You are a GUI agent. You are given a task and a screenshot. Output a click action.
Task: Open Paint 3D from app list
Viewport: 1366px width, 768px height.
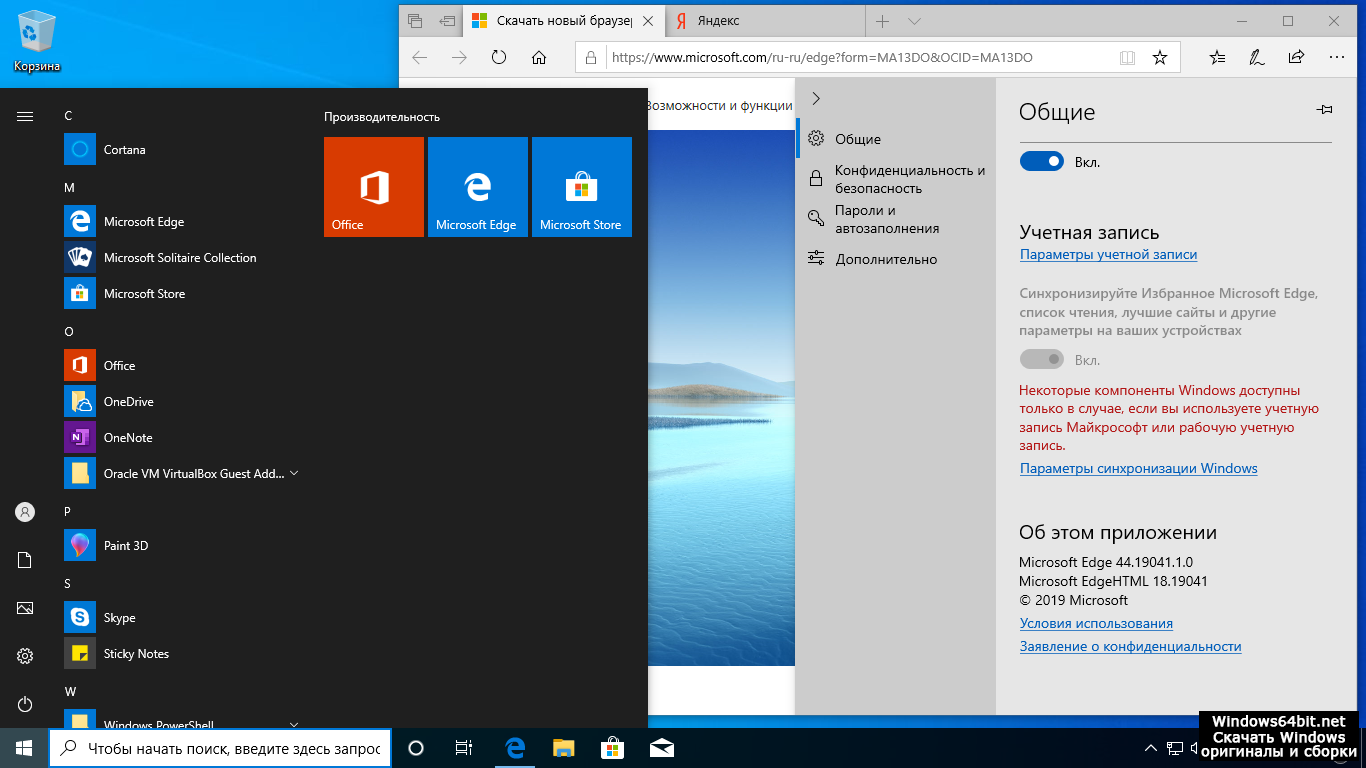[126, 546]
